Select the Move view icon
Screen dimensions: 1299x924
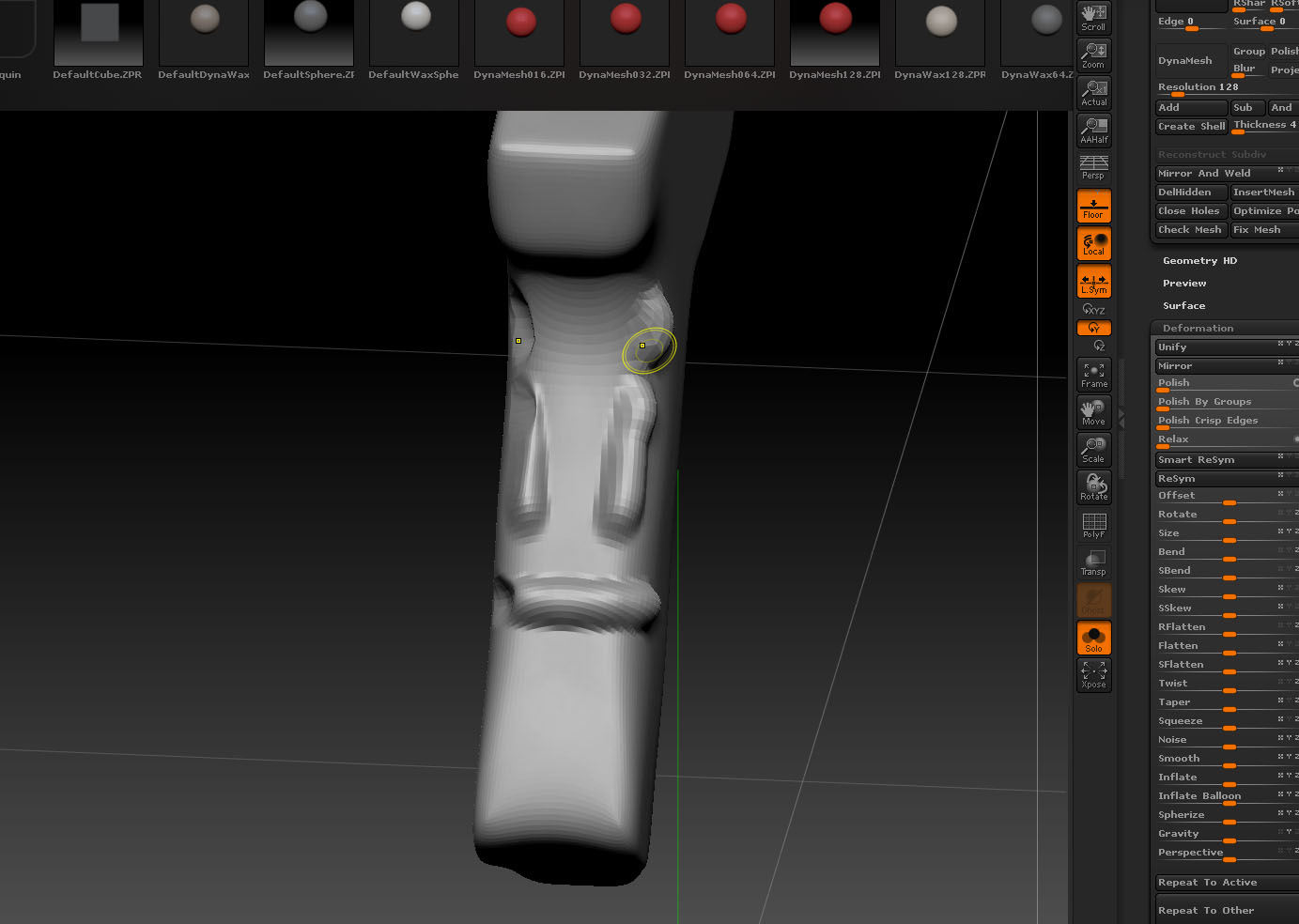click(x=1094, y=413)
